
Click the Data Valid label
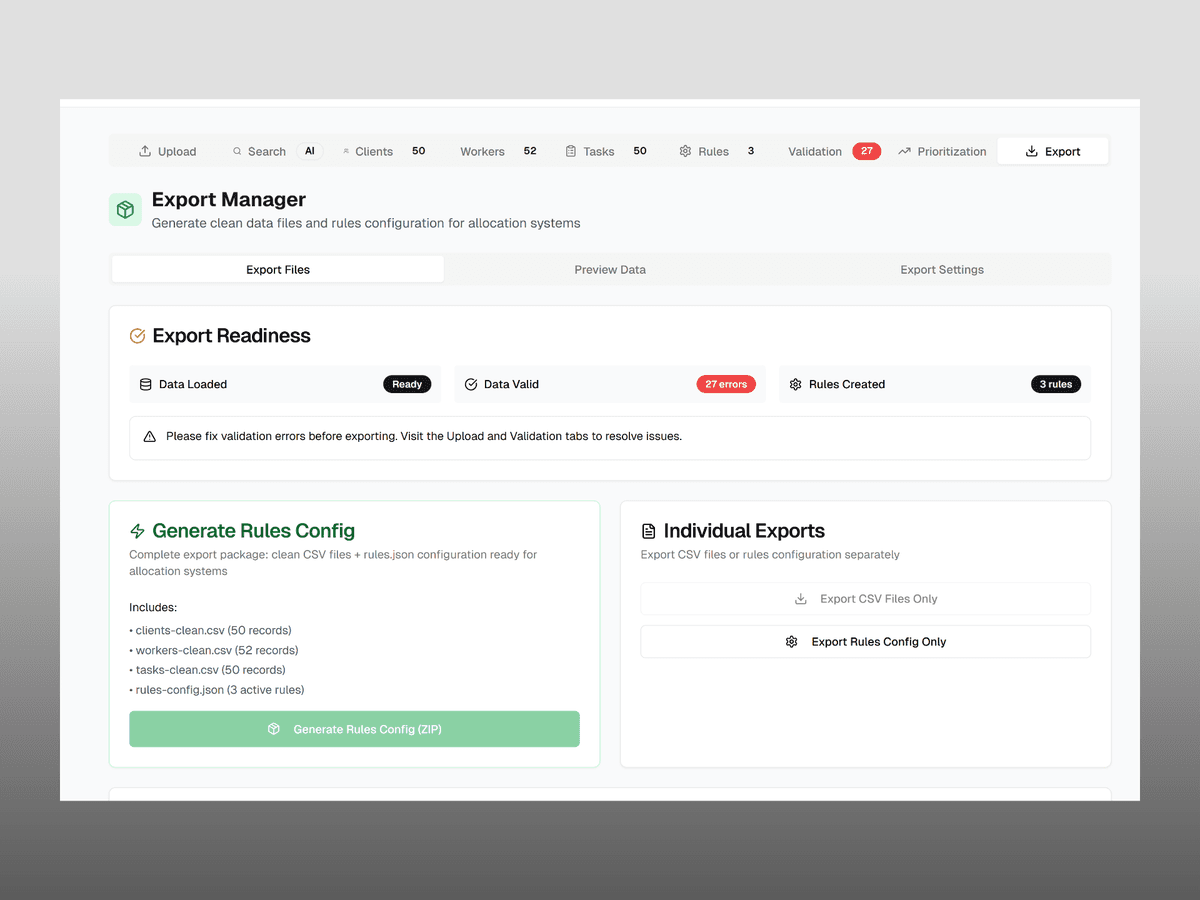(511, 384)
